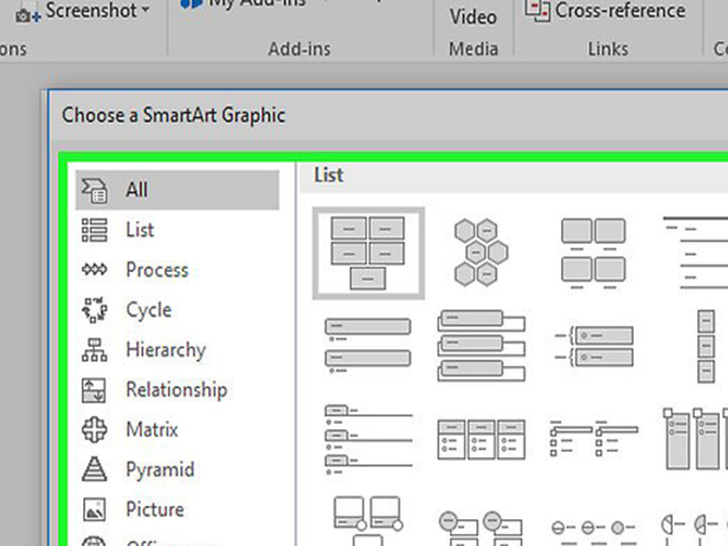
Task: Choose the Tab List layout
Action: click(368, 439)
